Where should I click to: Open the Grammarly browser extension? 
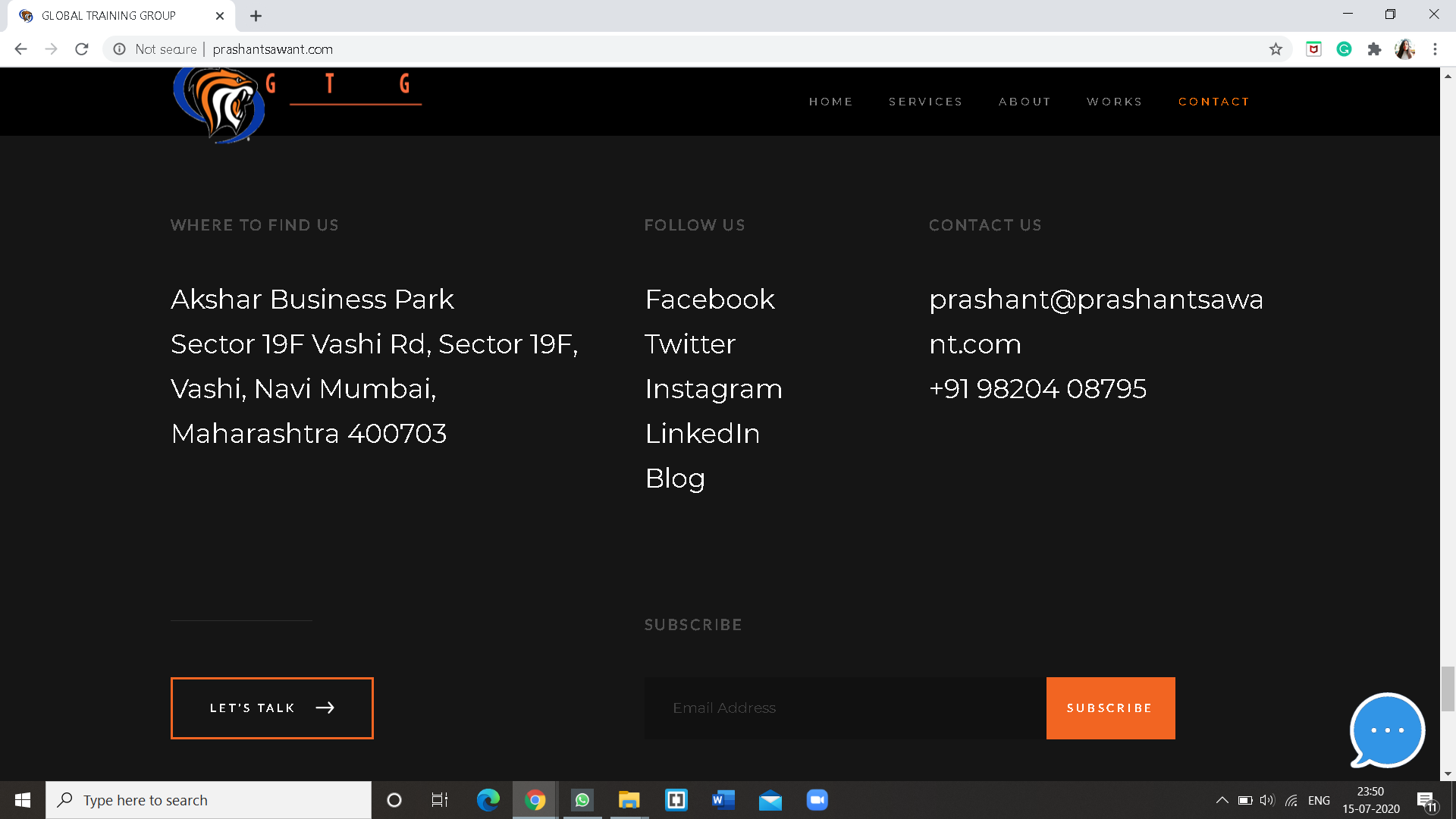pyautogui.click(x=1344, y=49)
